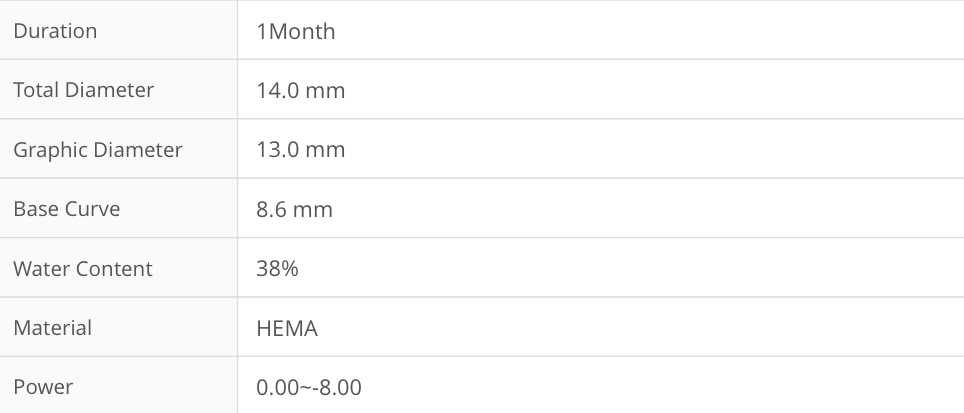Select the 0.00~-8.00 power range
The width and height of the screenshot is (964, 413).
click(x=309, y=387)
